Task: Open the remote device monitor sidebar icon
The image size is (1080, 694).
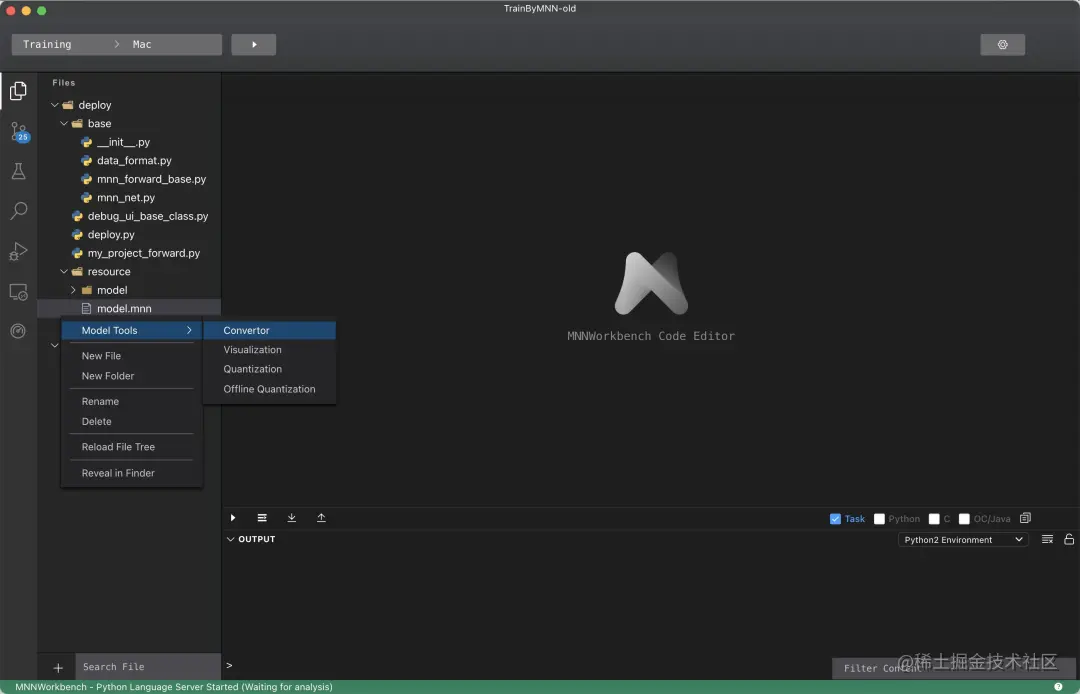Action: [x=19, y=292]
